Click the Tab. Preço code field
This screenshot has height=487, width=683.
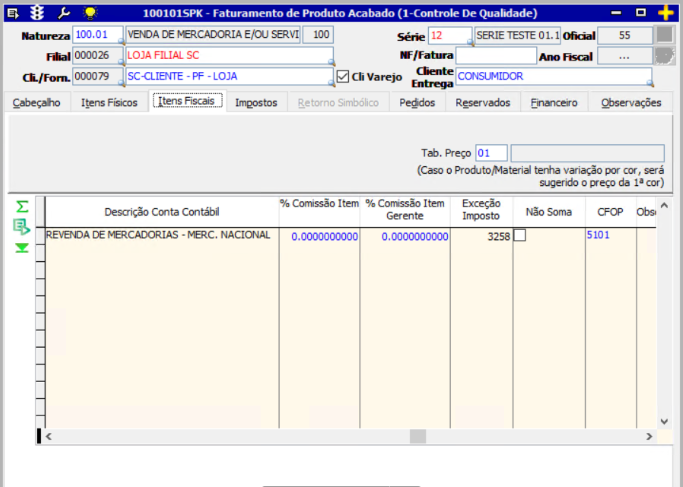point(491,153)
